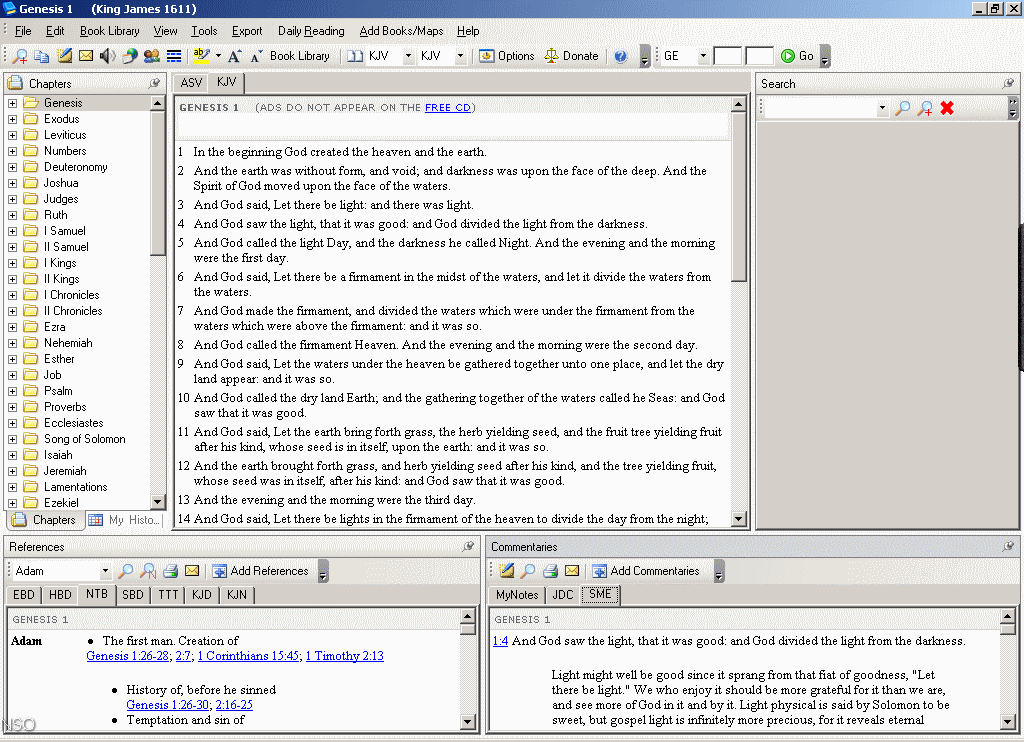Click the email envelope icon in main toolbar
This screenshot has width=1024, height=742.
click(x=86, y=56)
